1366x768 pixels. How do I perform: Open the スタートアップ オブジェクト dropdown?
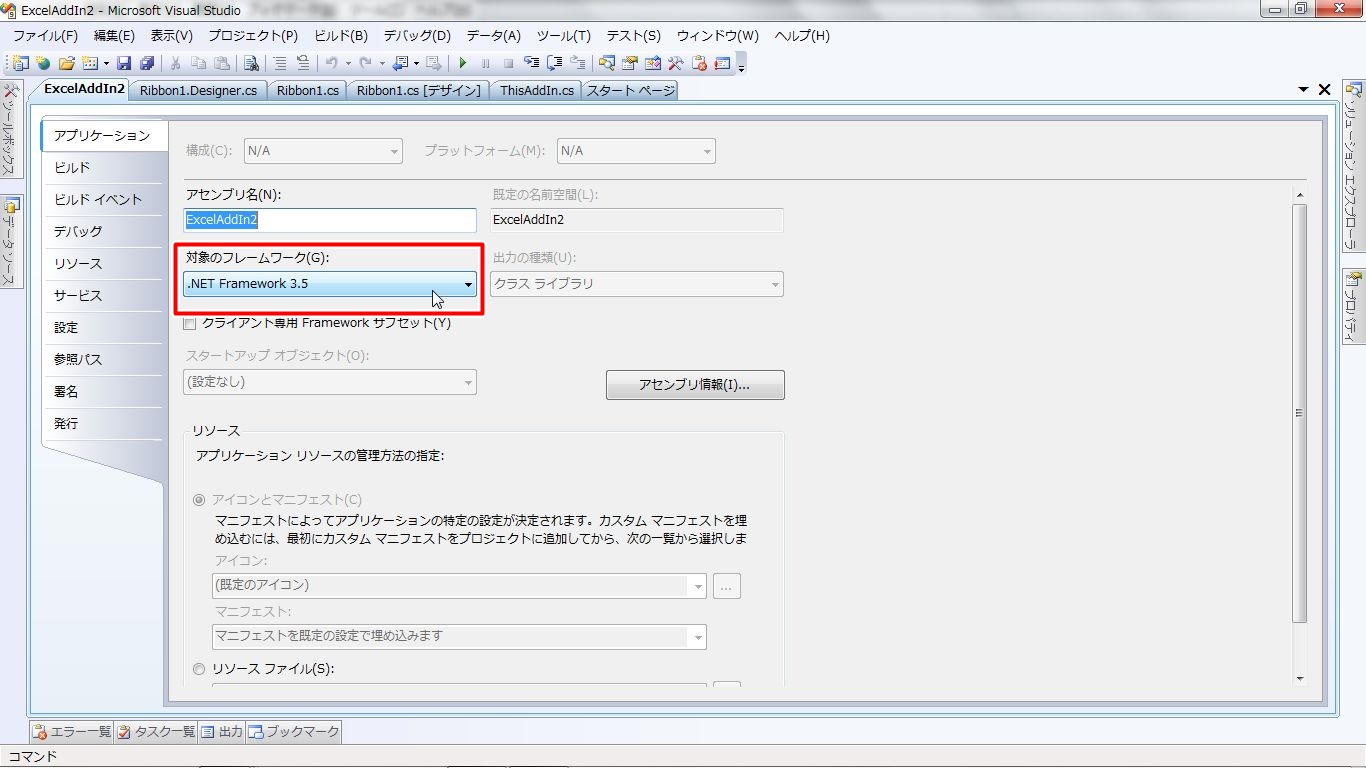(330, 382)
